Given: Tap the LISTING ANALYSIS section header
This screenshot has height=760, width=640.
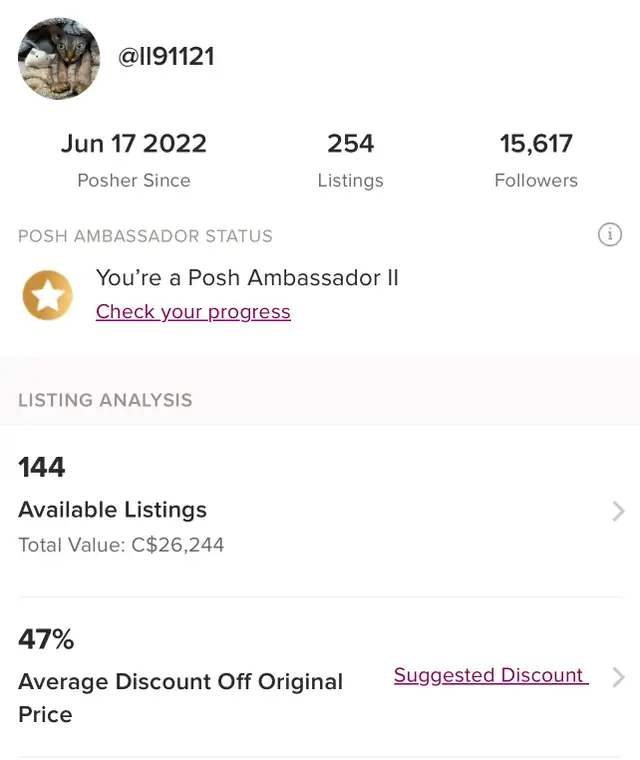Looking at the screenshot, I should [x=105, y=400].
